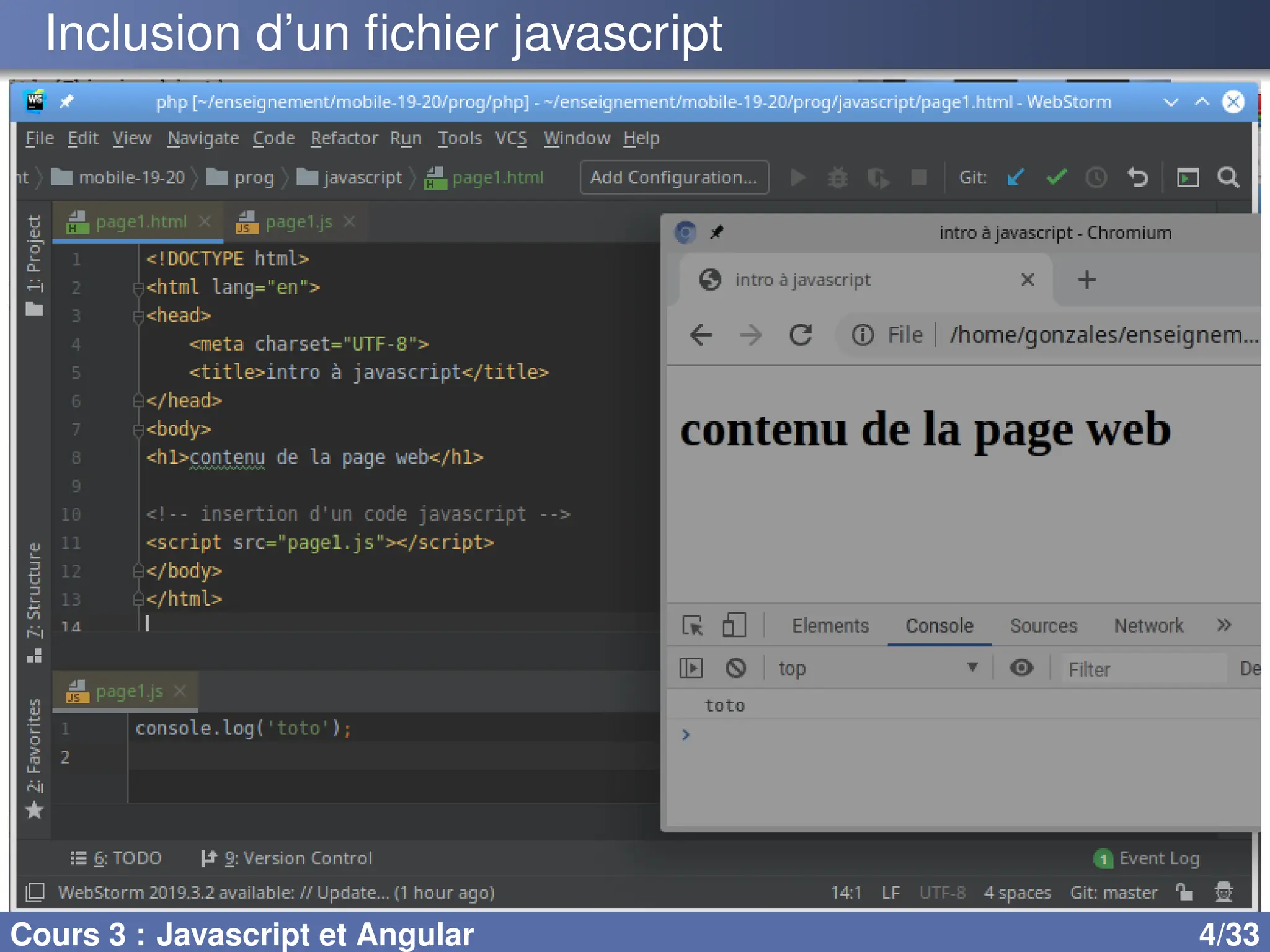Click the Chromium address bar URL

(x=1104, y=335)
